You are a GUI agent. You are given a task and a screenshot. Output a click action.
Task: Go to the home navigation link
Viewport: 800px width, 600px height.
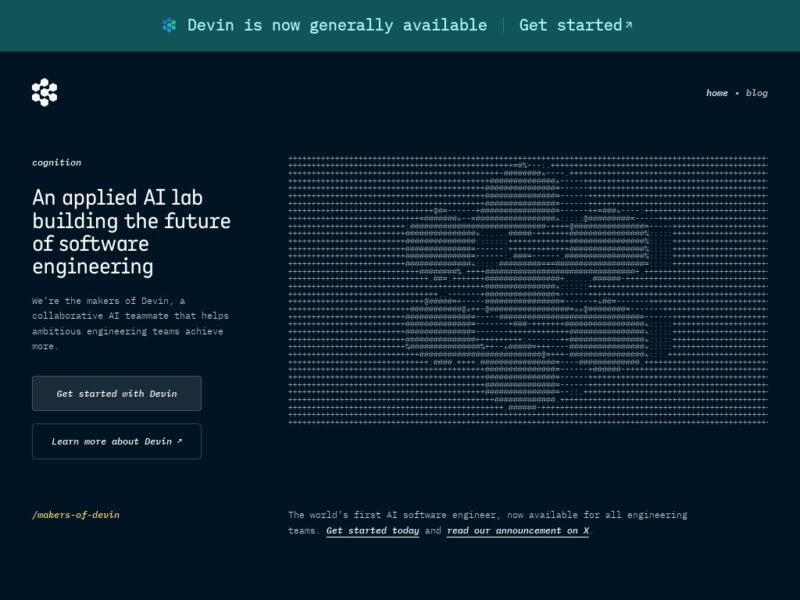tap(717, 93)
